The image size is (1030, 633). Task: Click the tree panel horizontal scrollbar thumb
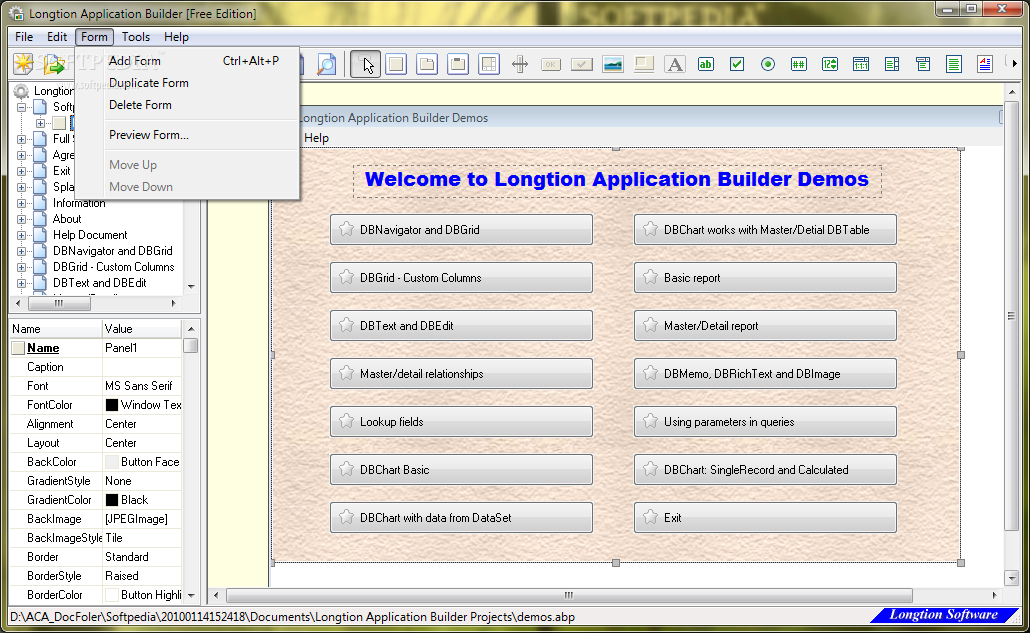point(59,303)
